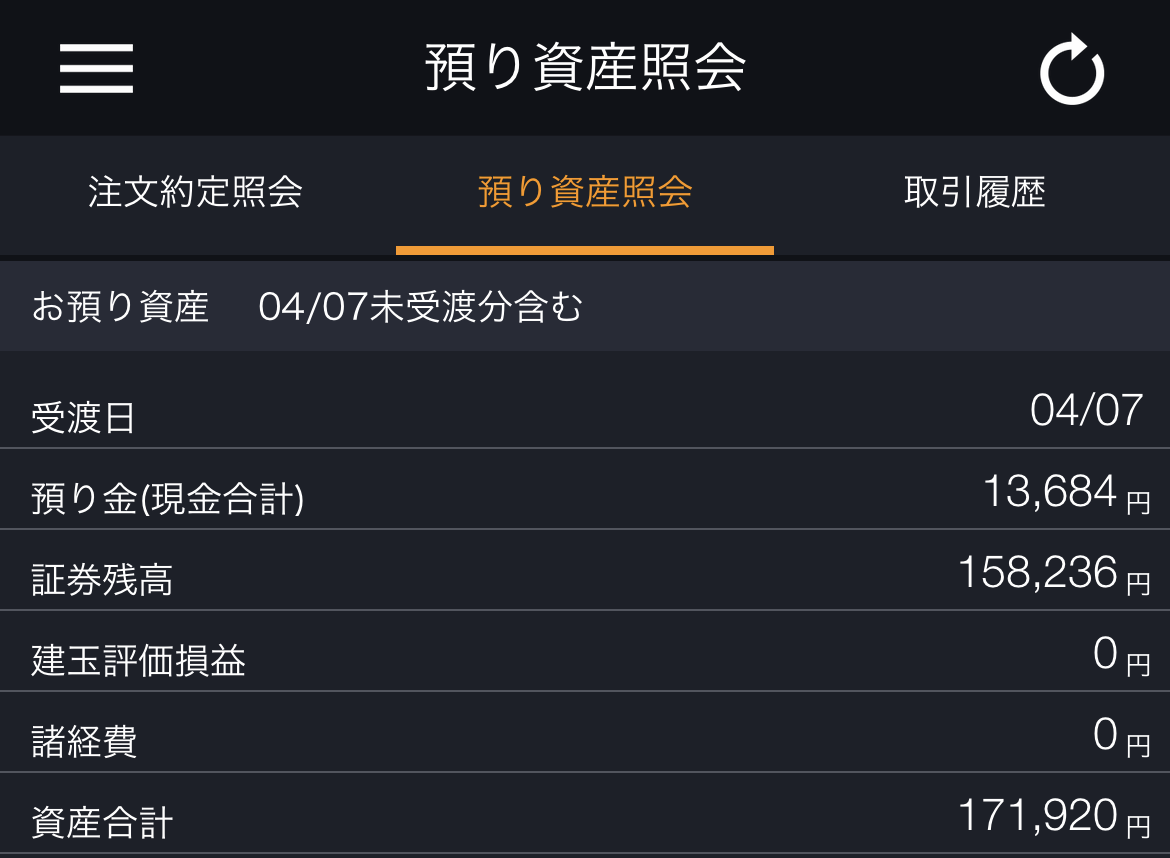
Task: Select the 受渡日 row
Action: point(585,409)
